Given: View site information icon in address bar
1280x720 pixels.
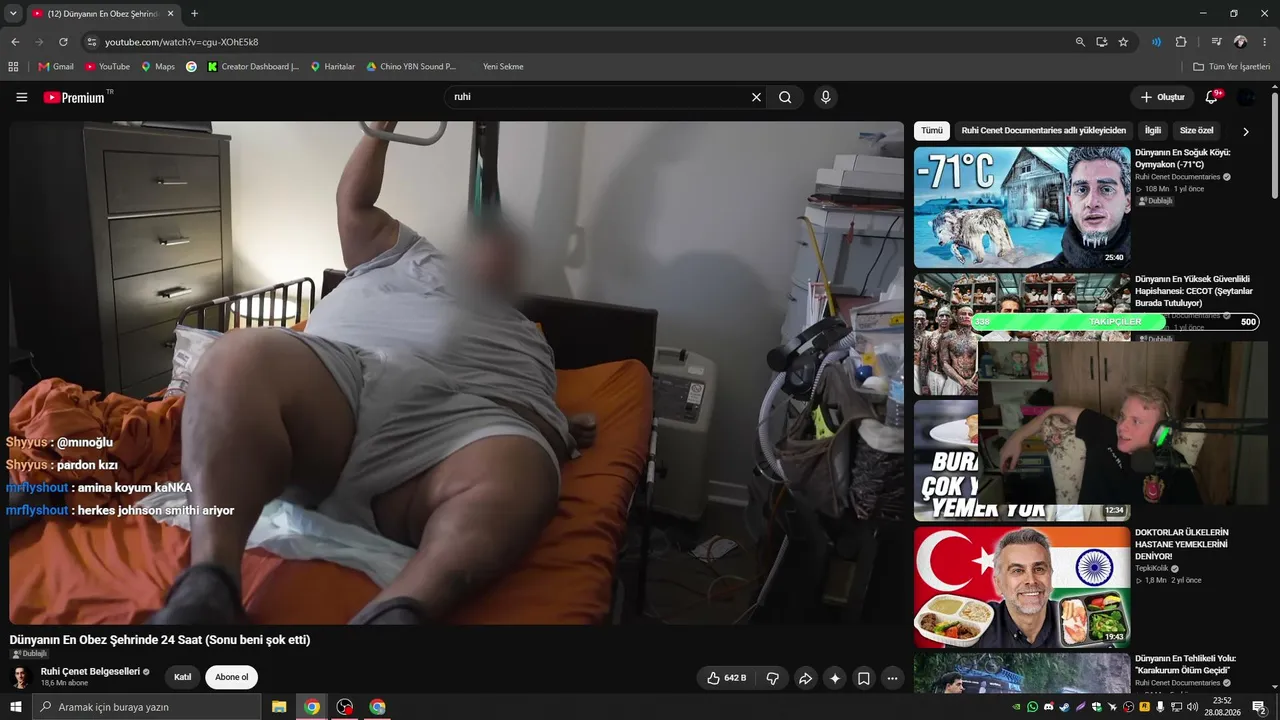Looking at the screenshot, I should tap(92, 42).
